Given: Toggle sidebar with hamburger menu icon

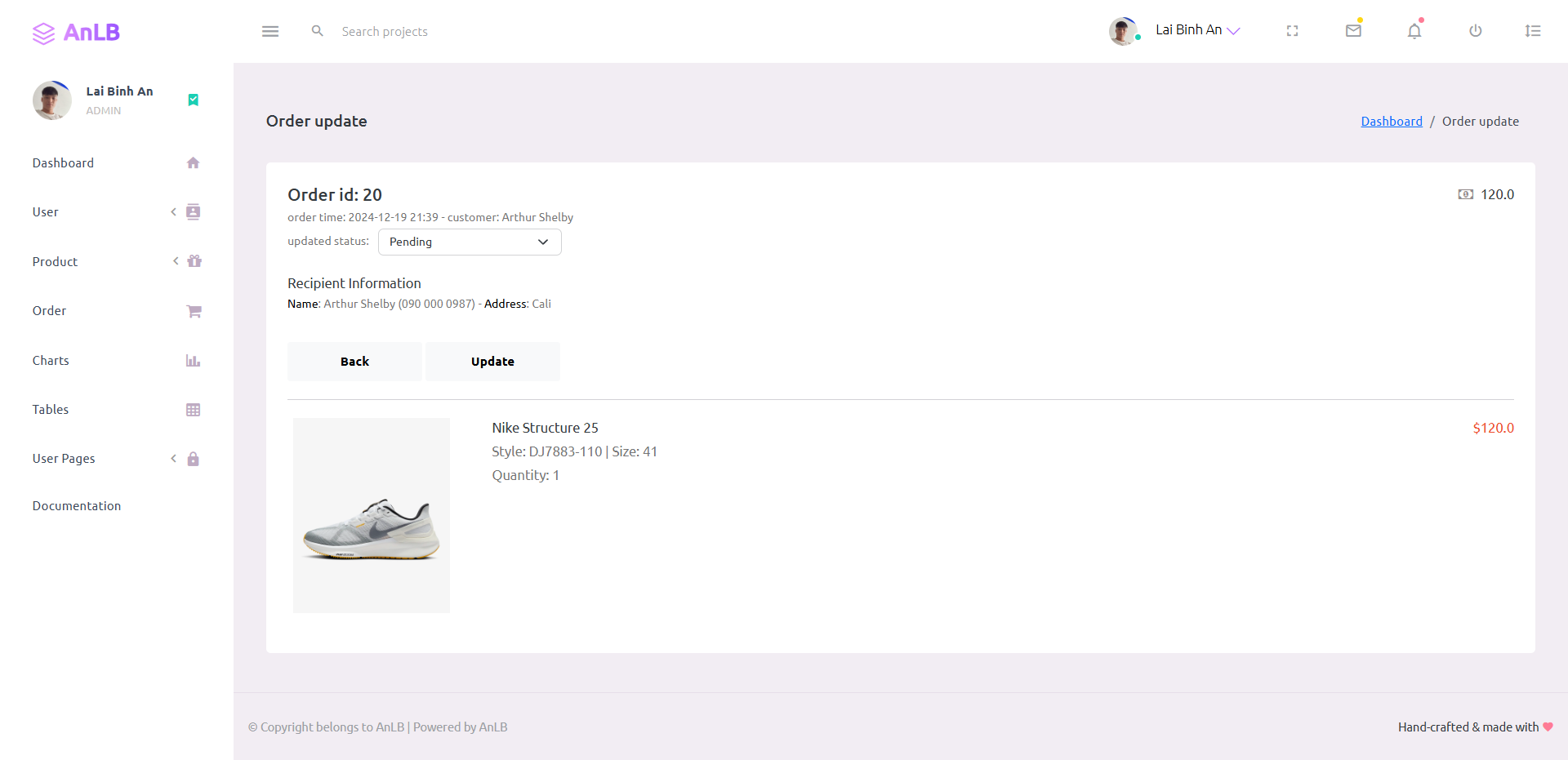Looking at the screenshot, I should point(270,31).
